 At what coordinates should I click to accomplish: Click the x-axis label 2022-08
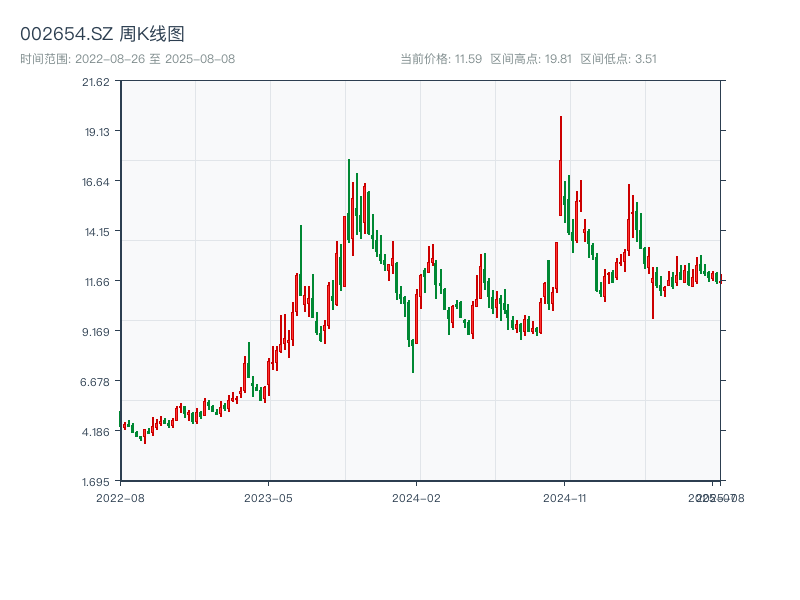[x=120, y=498]
